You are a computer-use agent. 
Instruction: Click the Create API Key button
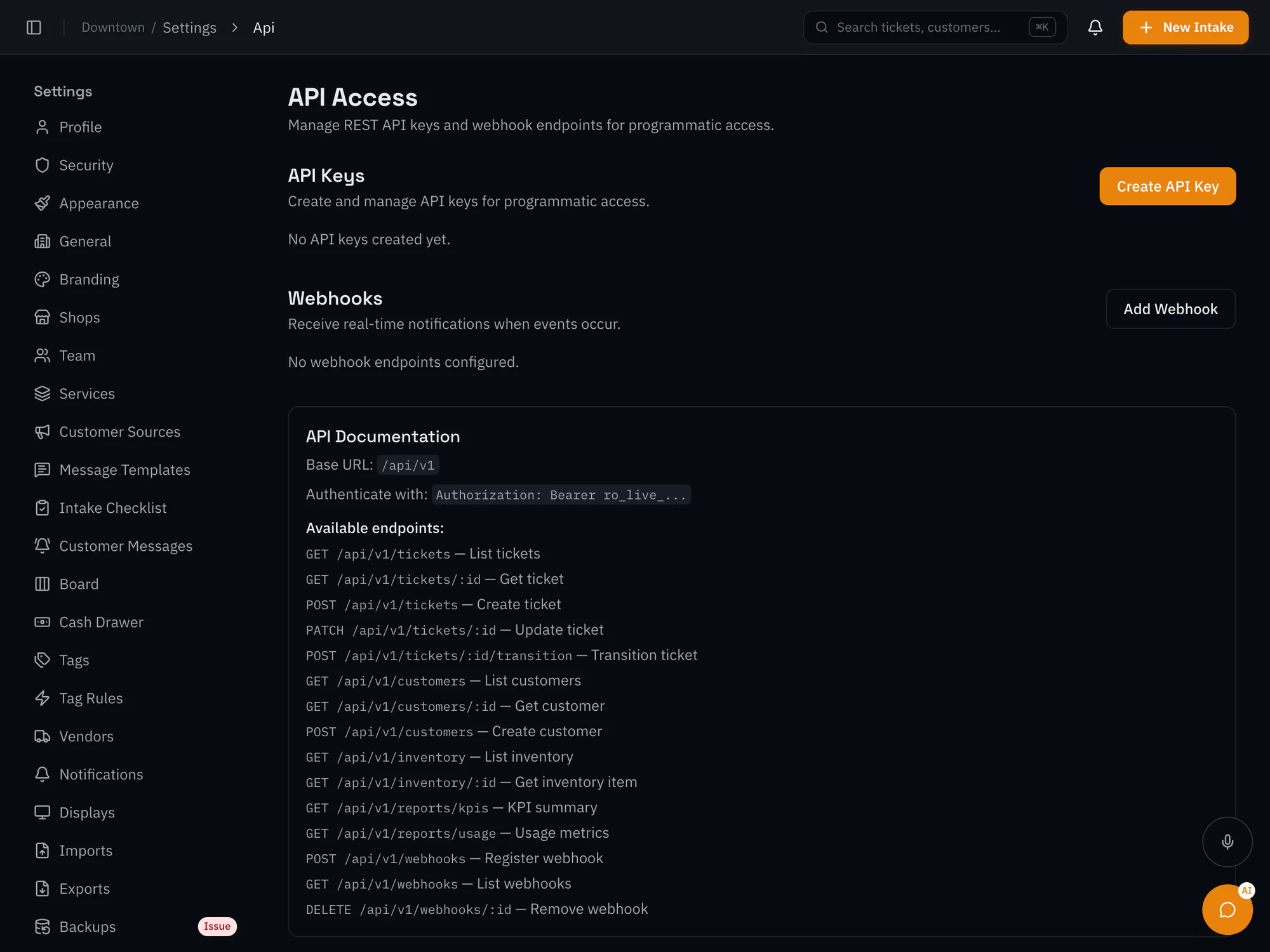click(1167, 186)
